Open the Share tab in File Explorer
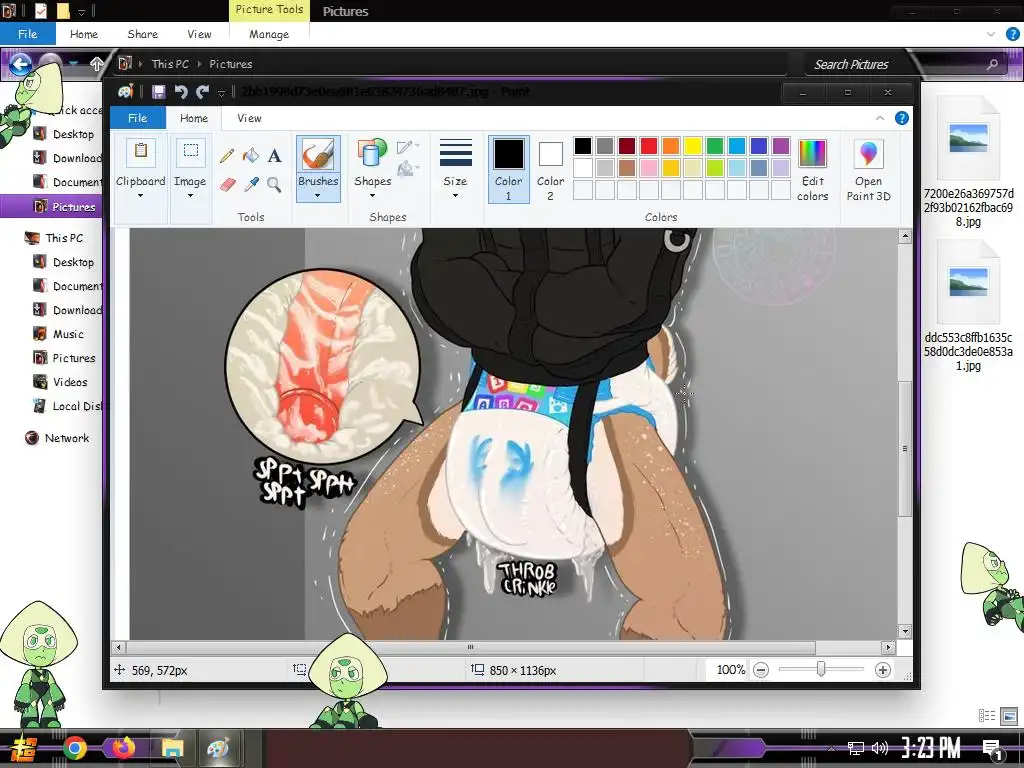The height and width of the screenshot is (768, 1024). (142, 35)
